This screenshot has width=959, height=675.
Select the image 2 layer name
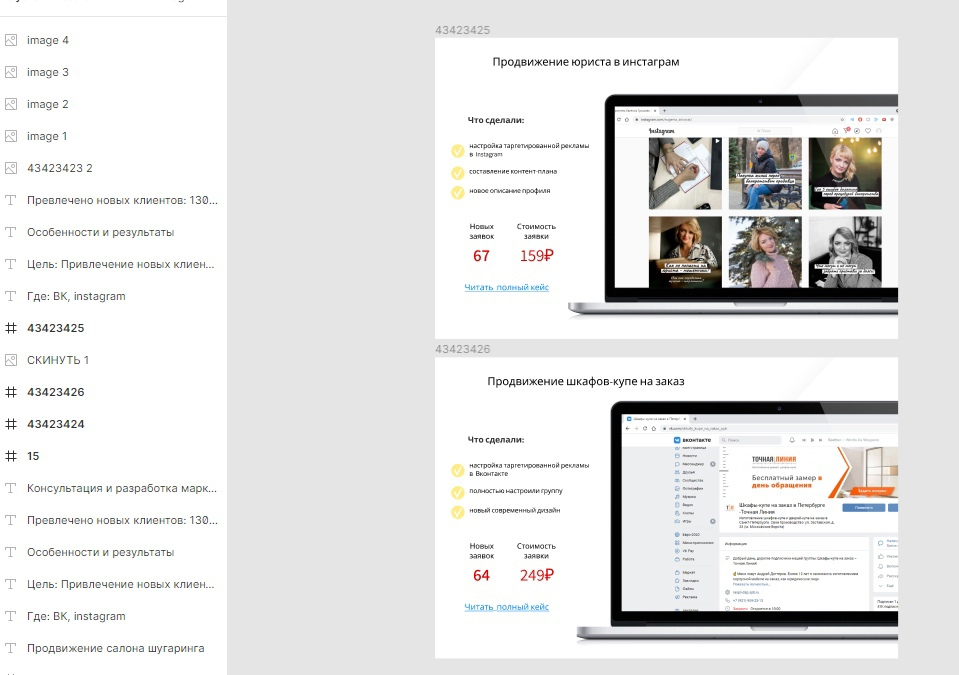(x=48, y=104)
